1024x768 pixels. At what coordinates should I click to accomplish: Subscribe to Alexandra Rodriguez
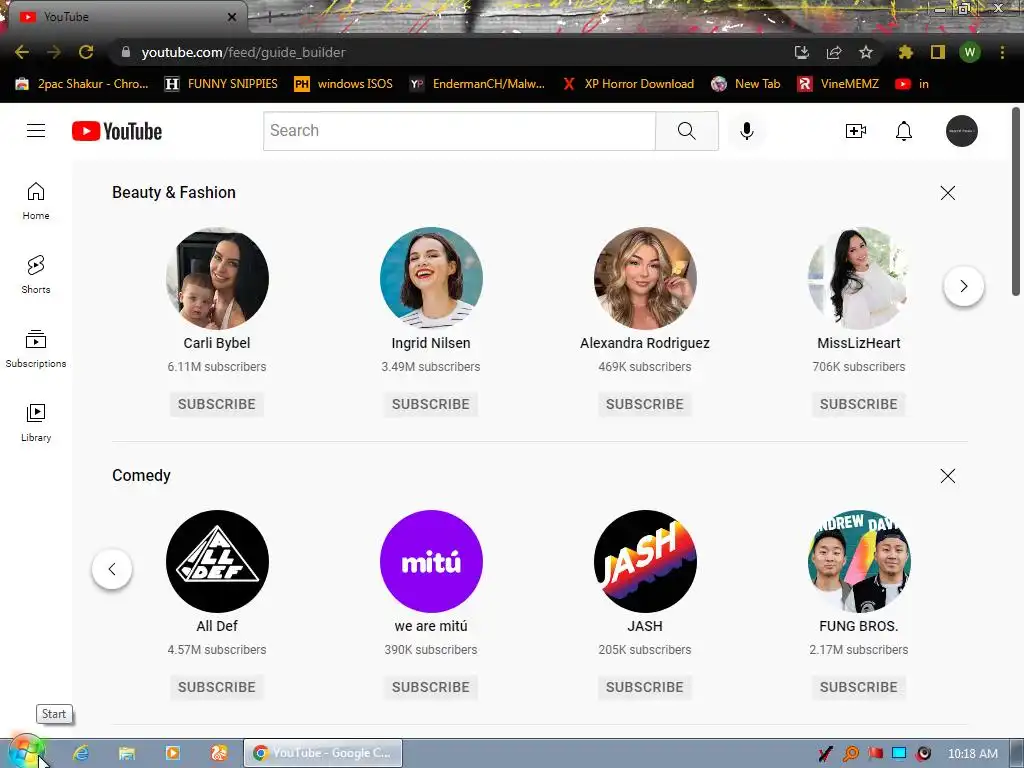pyautogui.click(x=645, y=404)
